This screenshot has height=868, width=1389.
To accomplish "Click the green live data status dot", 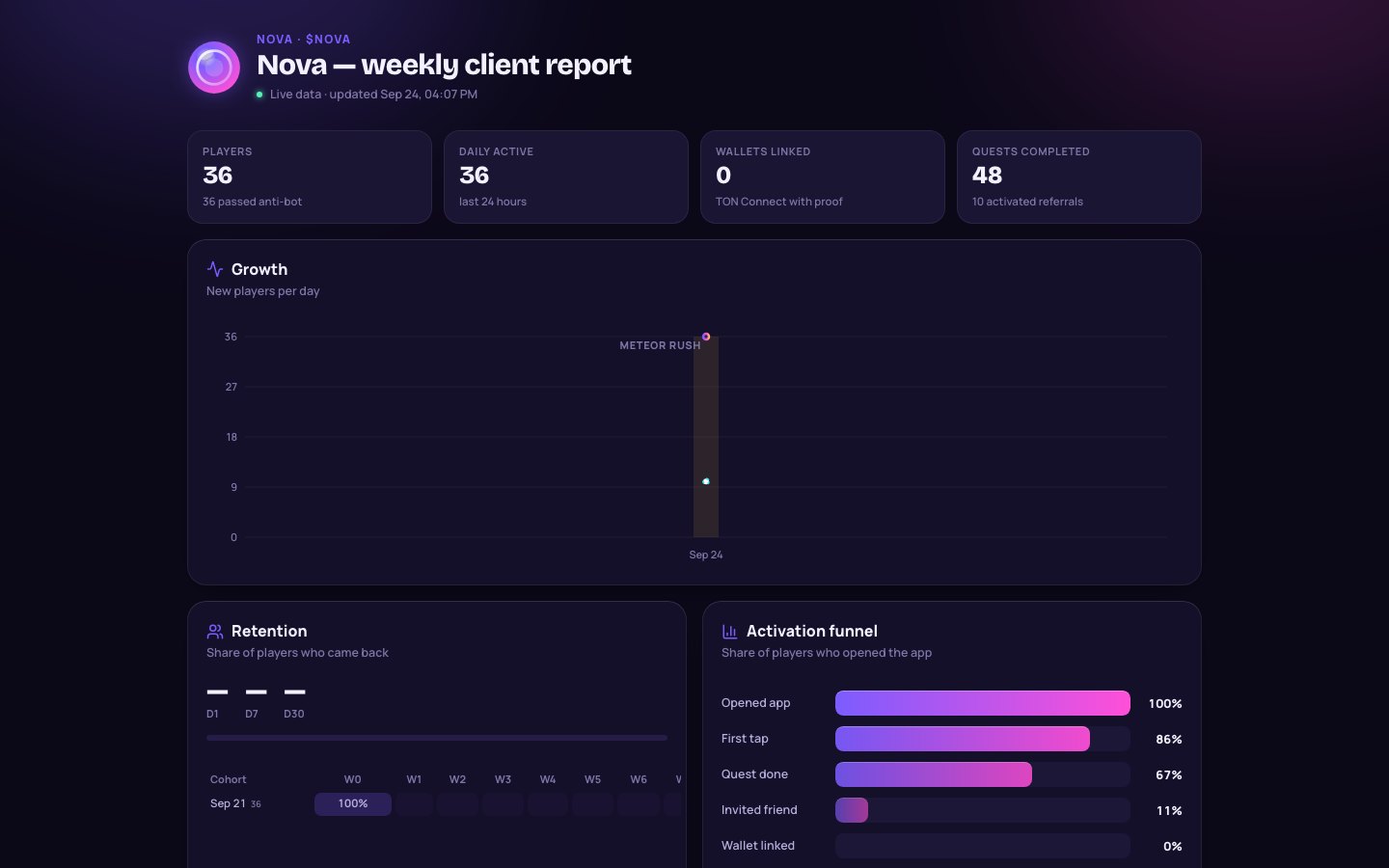I will coord(259,95).
